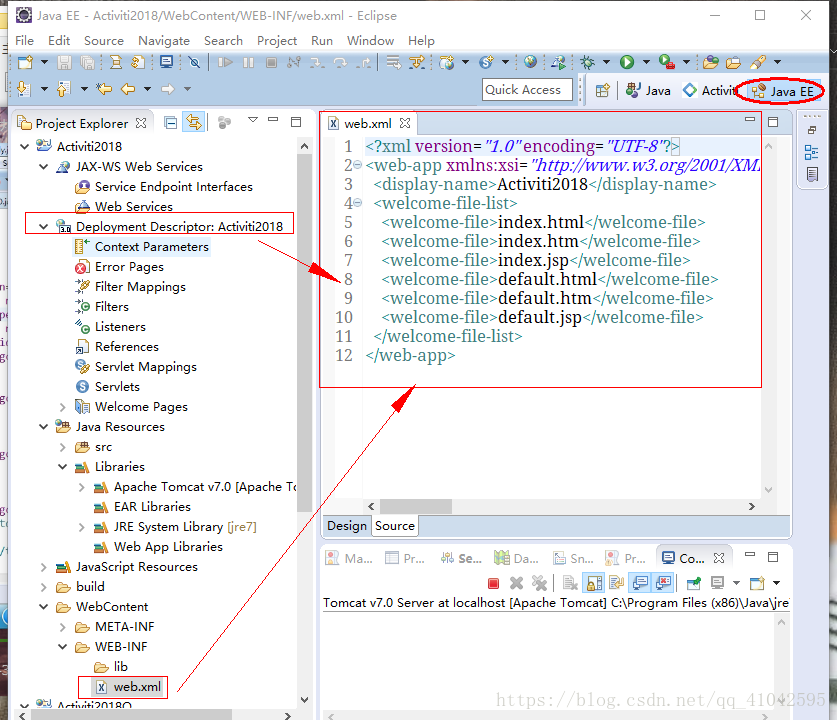Click the Back navigation yellow arrow
The height and width of the screenshot is (720, 837).
pyautogui.click(x=128, y=89)
